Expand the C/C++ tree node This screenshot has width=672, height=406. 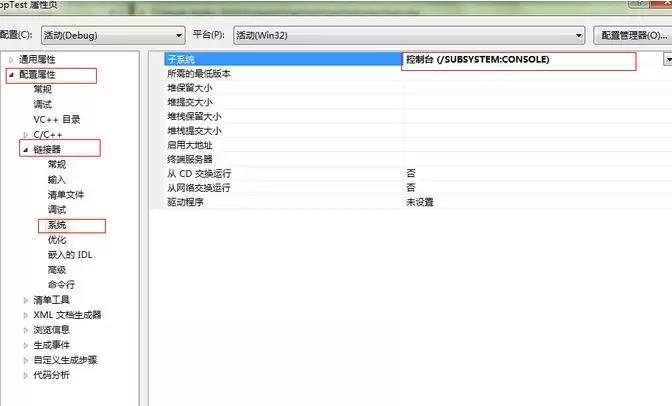tap(26, 134)
